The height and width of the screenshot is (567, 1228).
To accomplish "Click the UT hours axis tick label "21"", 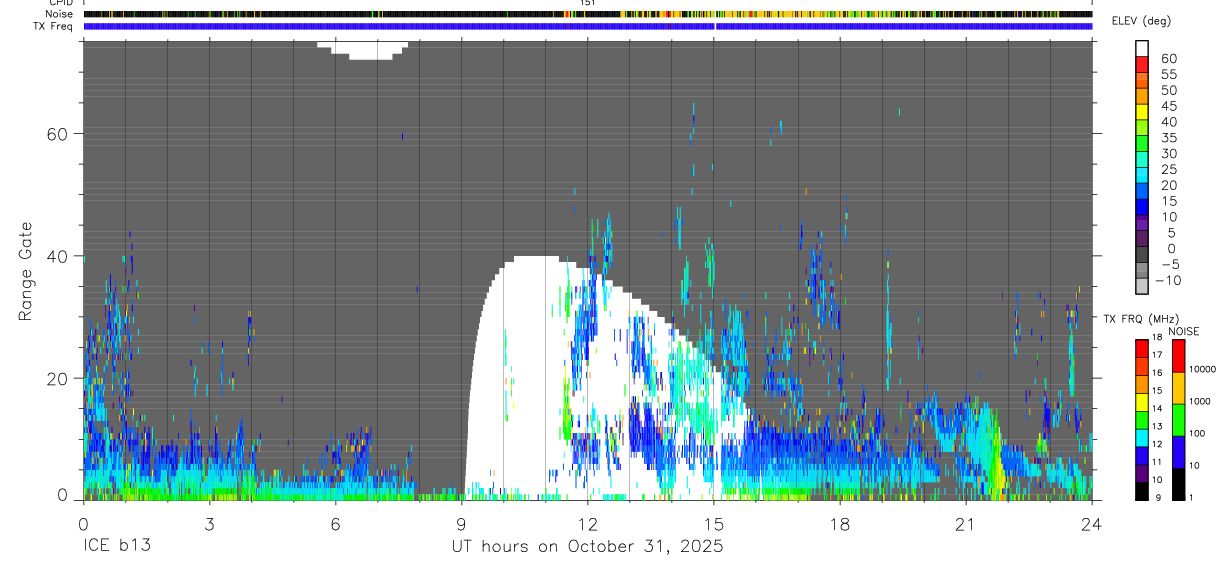I will (x=966, y=525).
